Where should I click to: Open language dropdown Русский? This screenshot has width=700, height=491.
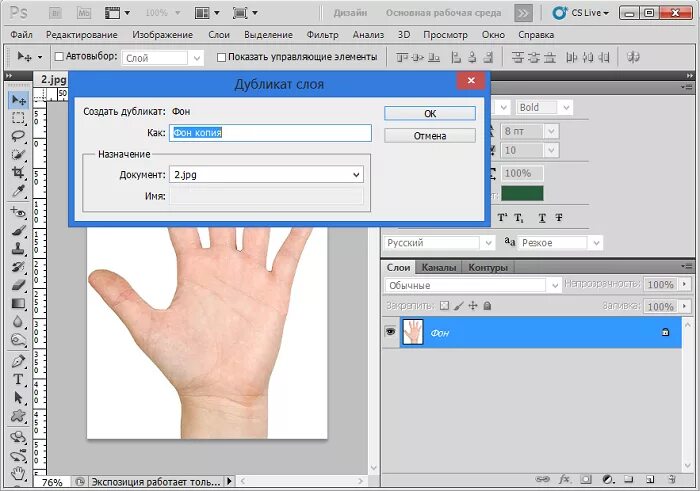(x=439, y=243)
